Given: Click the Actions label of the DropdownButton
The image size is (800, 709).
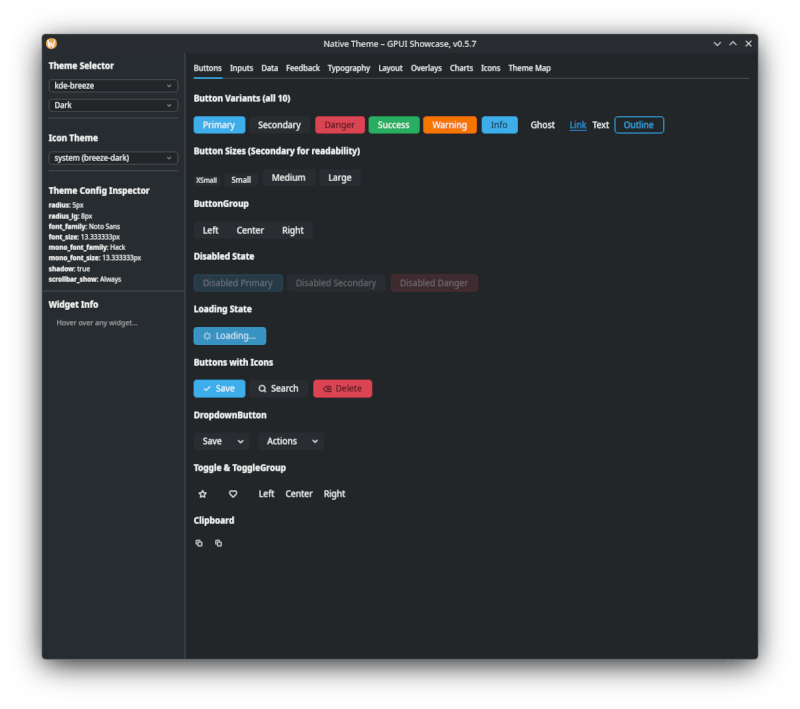Looking at the screenshot, I should click(282, 442).
